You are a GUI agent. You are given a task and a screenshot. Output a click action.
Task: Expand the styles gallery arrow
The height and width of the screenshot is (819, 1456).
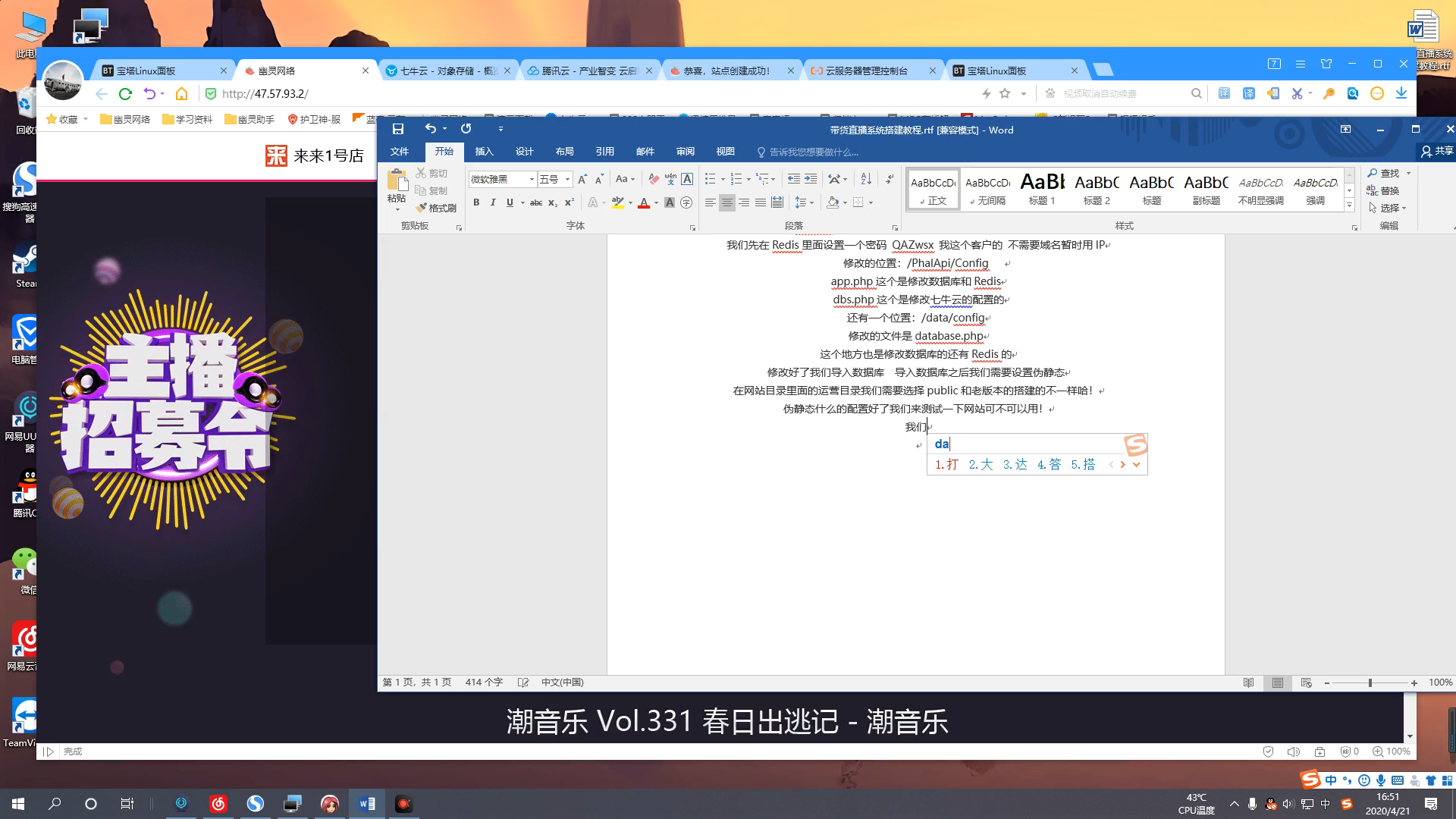point(1348,205)
